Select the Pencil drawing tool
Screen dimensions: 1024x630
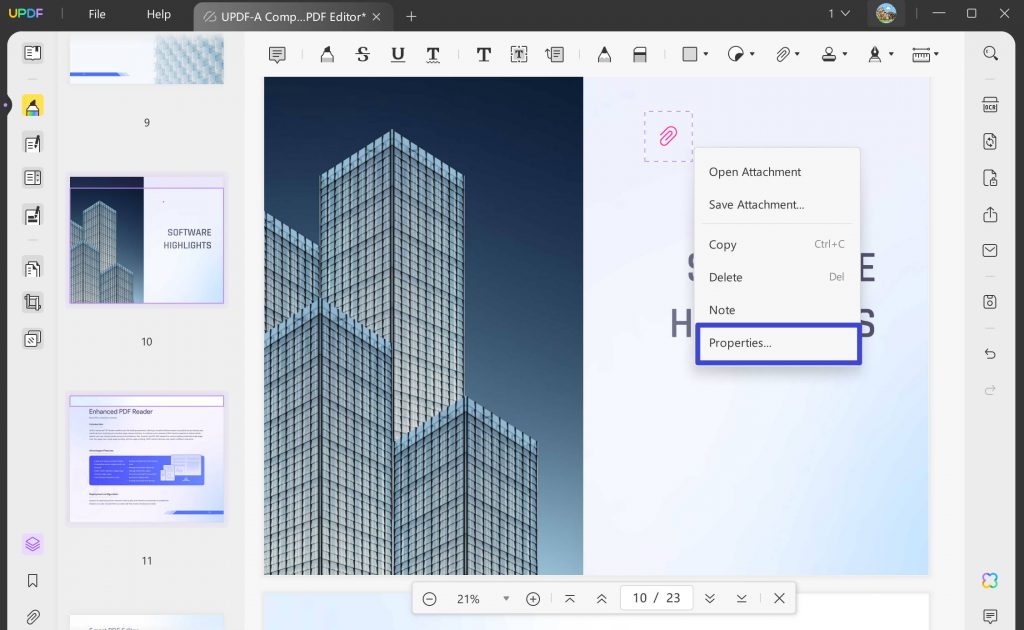(x=604, y=54)
